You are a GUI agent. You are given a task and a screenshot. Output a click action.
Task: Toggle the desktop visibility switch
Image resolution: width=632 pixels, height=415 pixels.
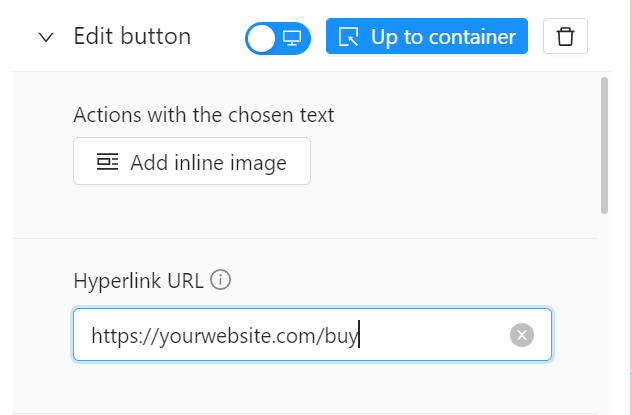click(278, 38)
